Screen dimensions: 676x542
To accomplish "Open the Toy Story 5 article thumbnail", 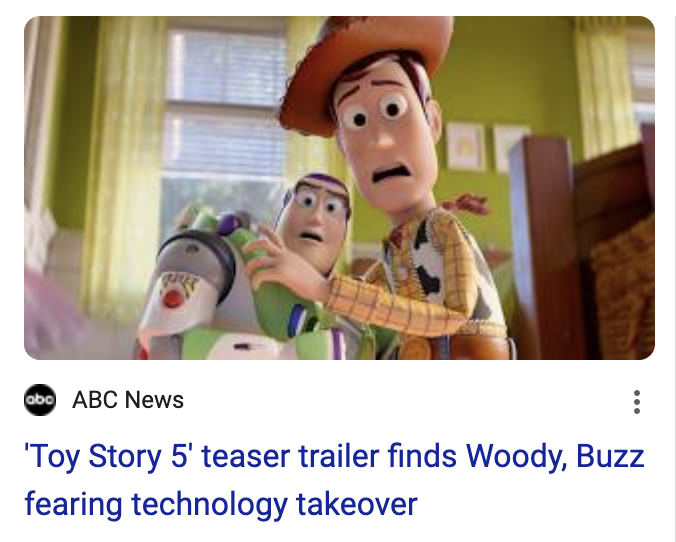I will tap(339, 188).
